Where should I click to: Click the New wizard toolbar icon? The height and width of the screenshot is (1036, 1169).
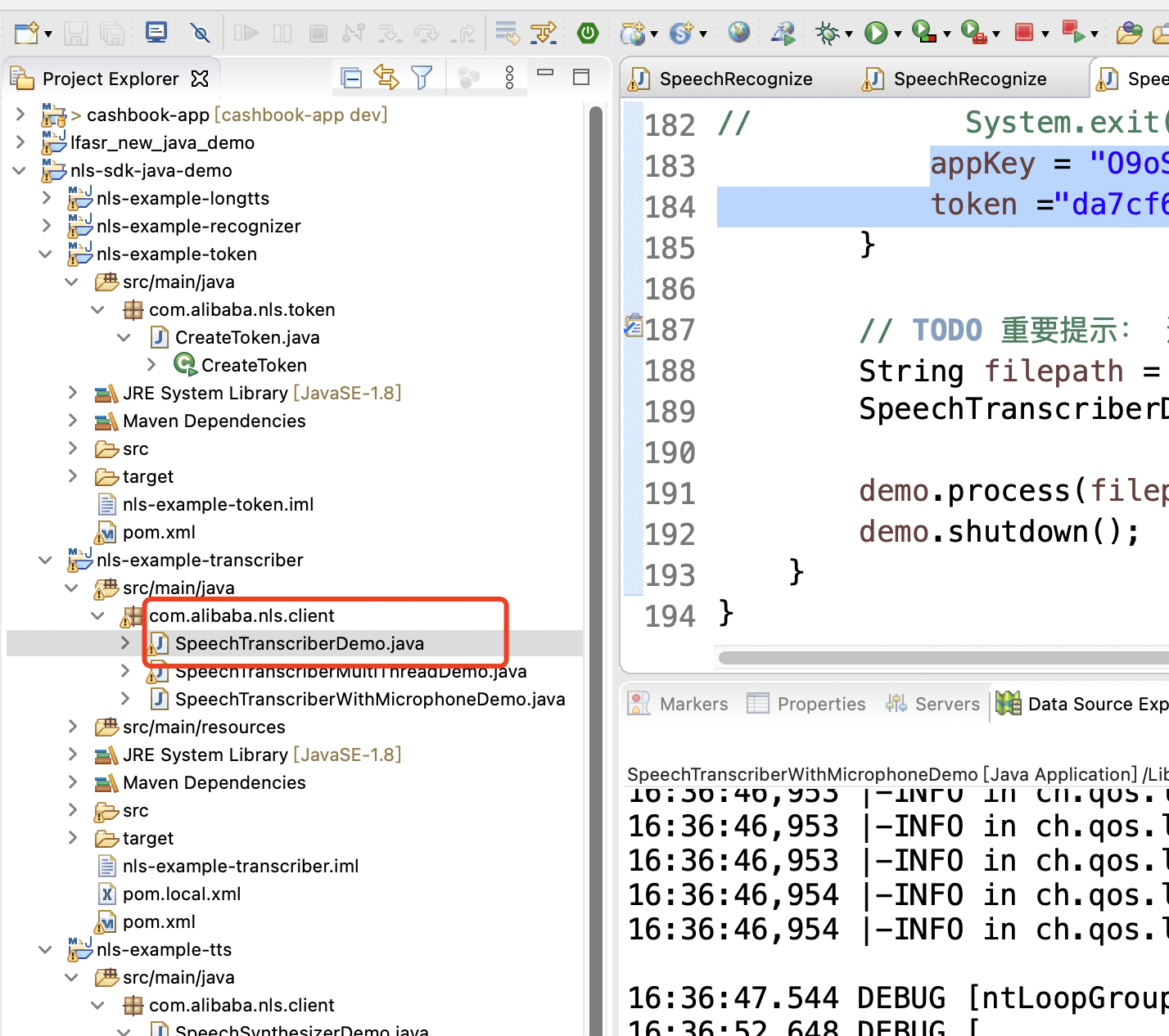pyautogui.click(x=26, y=33)
